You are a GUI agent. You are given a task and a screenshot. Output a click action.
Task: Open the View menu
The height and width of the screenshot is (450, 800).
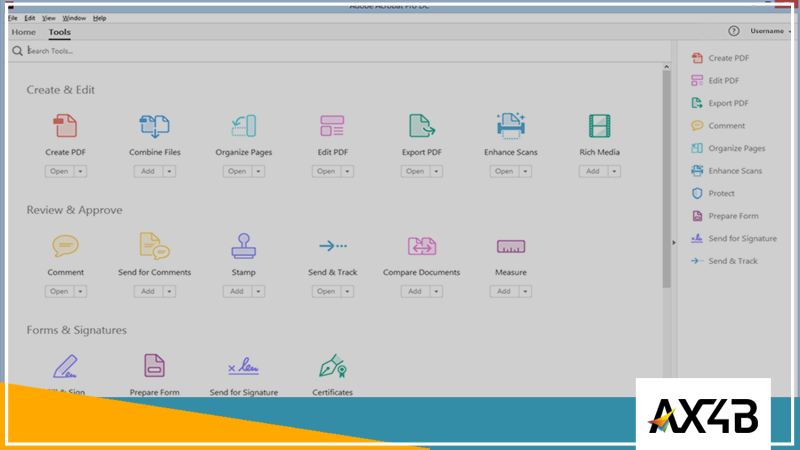[x=48, y=18]
